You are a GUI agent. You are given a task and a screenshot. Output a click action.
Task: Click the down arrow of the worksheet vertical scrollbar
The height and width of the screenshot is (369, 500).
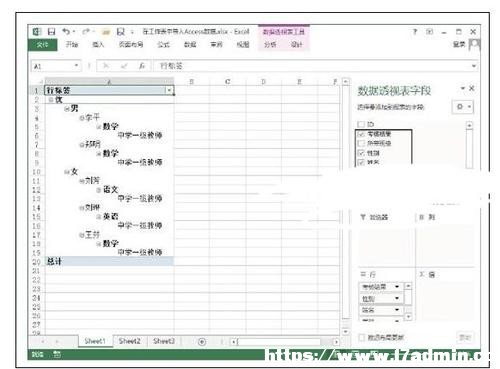(x=346, y=331)
